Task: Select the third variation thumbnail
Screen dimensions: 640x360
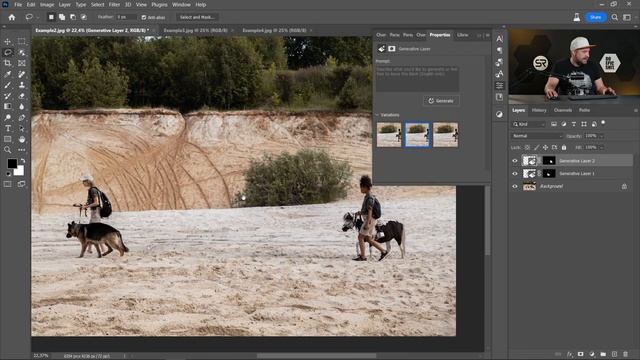Action: point(445,135)
